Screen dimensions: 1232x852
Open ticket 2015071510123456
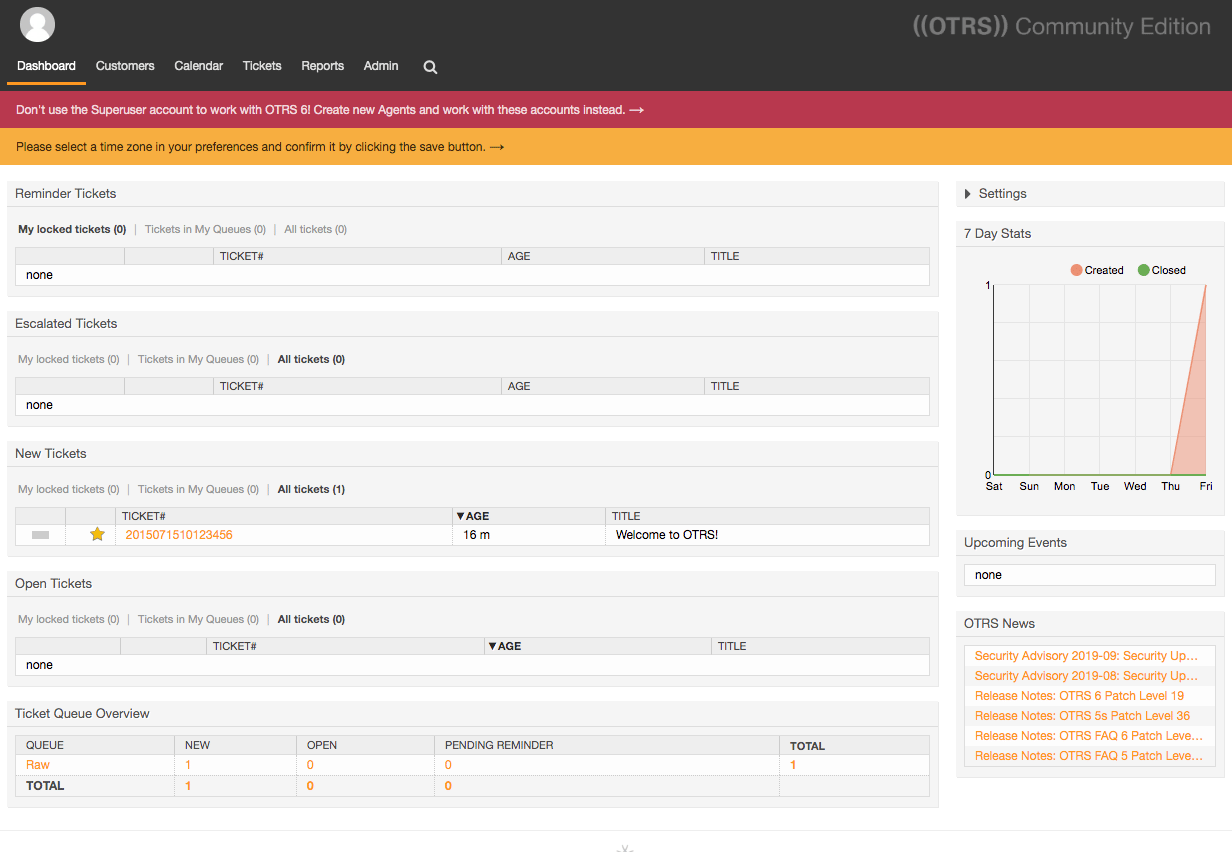click(x=179, y=535)
